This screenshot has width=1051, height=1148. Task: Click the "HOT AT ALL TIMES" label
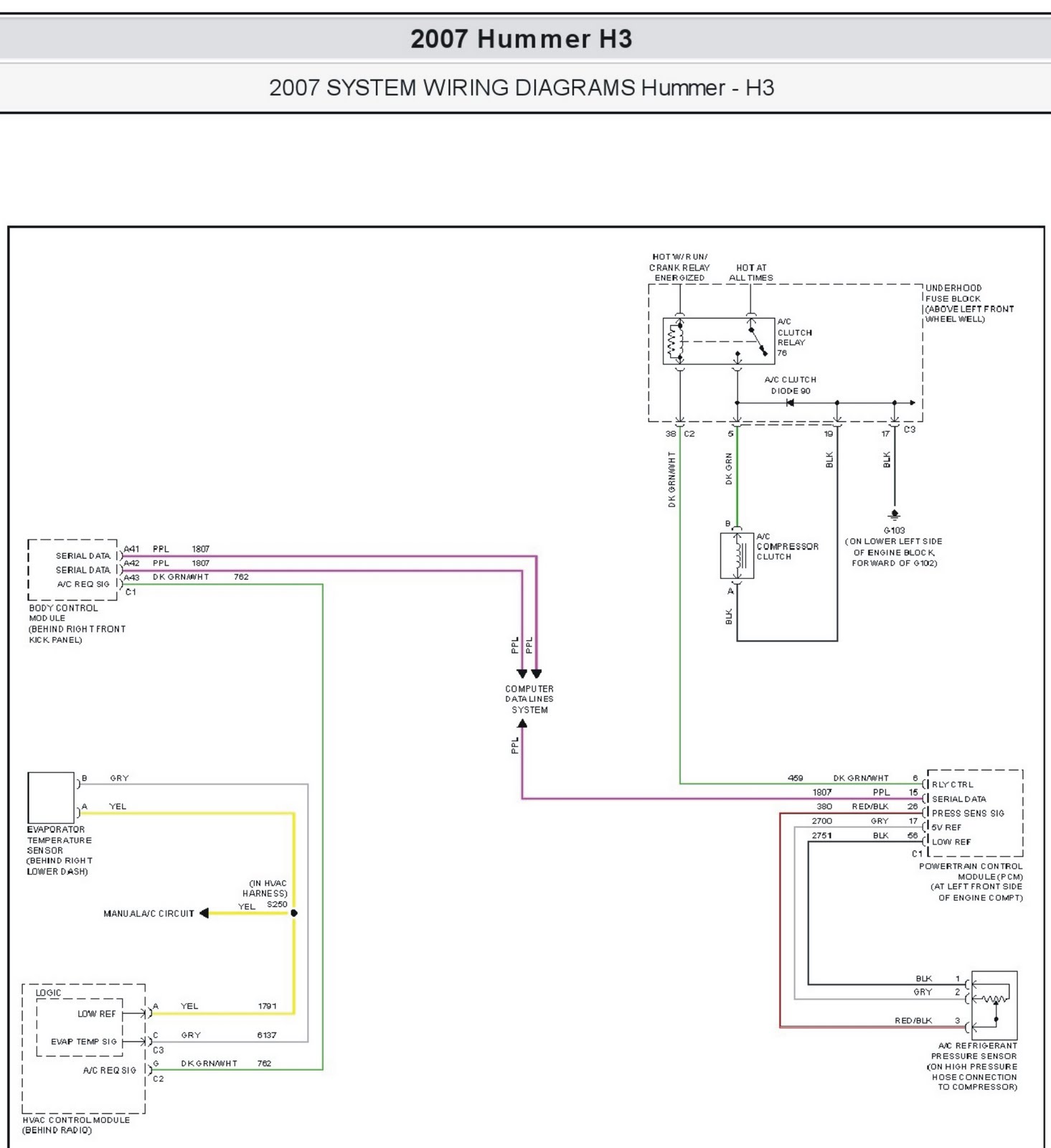point(751,273)
